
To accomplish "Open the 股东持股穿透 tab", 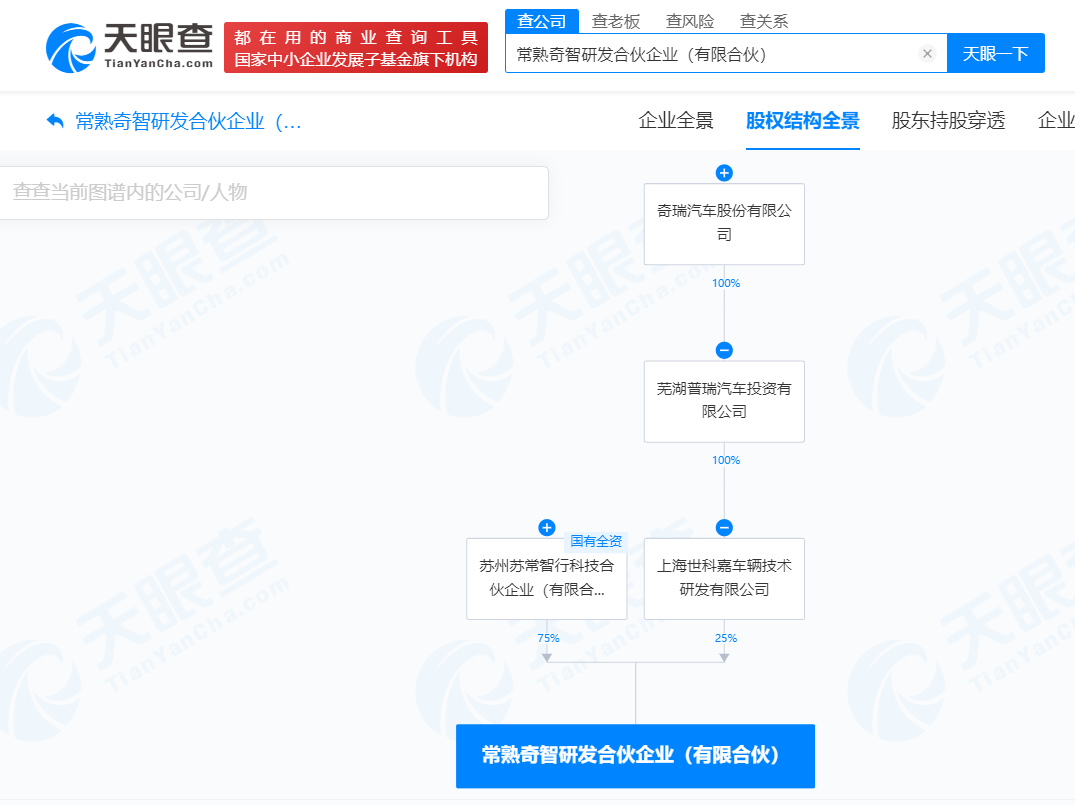I will tap(948, 121).
